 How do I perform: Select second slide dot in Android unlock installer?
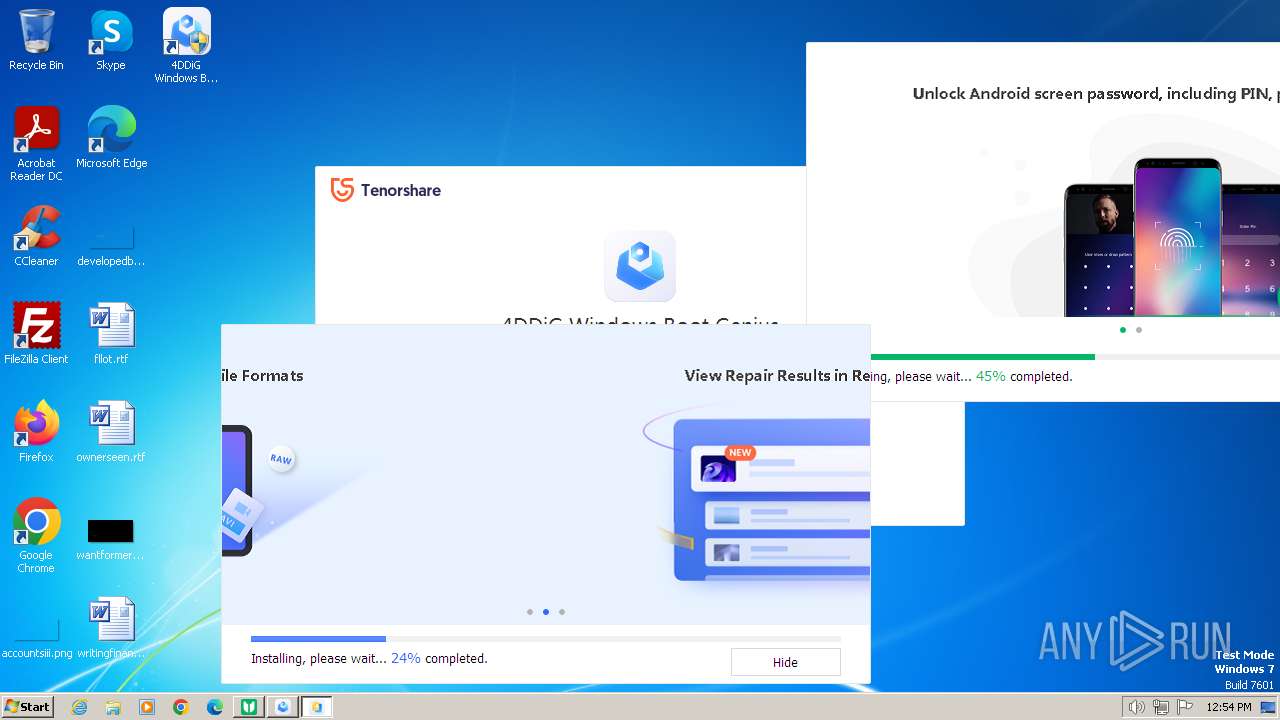(x=1138, y=330)
